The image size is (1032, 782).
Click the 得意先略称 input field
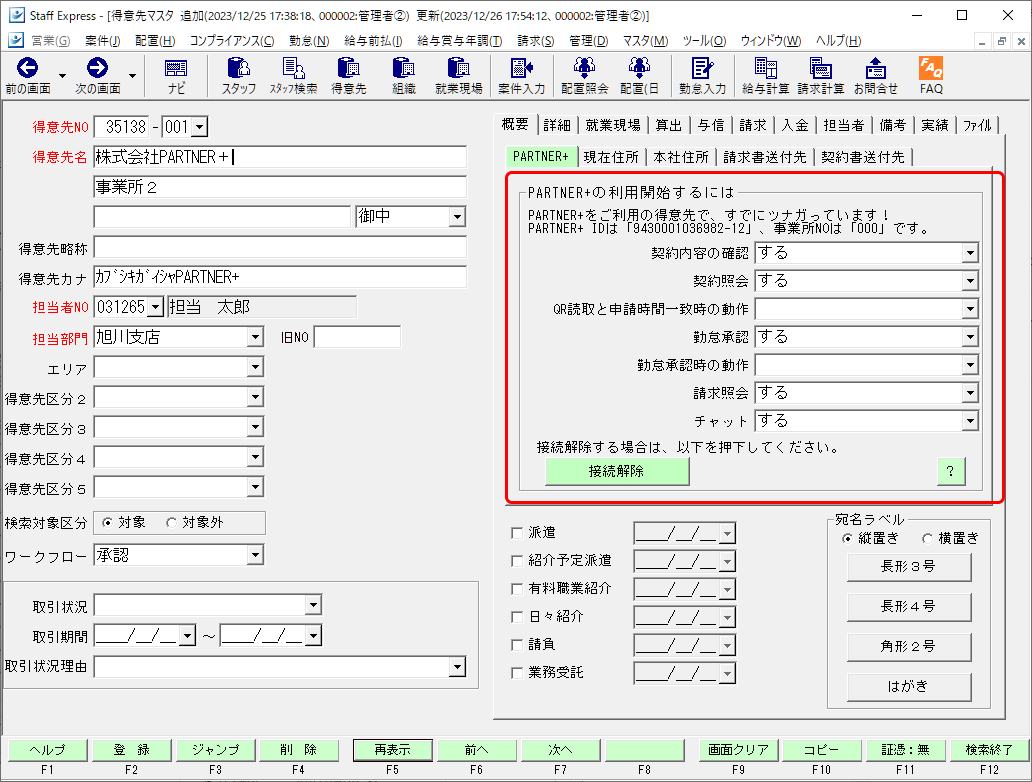[280, 248]
